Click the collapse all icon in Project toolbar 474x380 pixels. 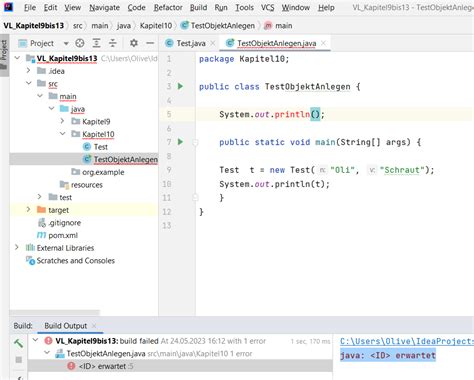point(113,43)
